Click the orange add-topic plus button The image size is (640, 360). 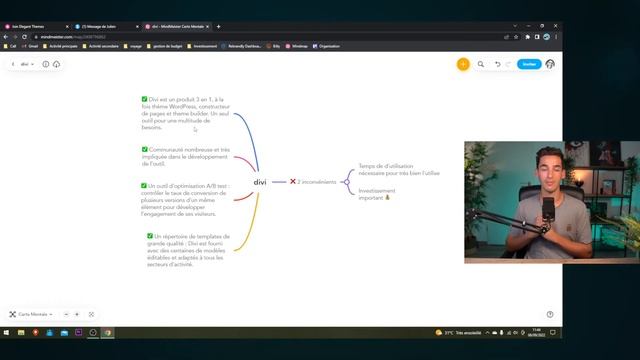pos(463,64)
